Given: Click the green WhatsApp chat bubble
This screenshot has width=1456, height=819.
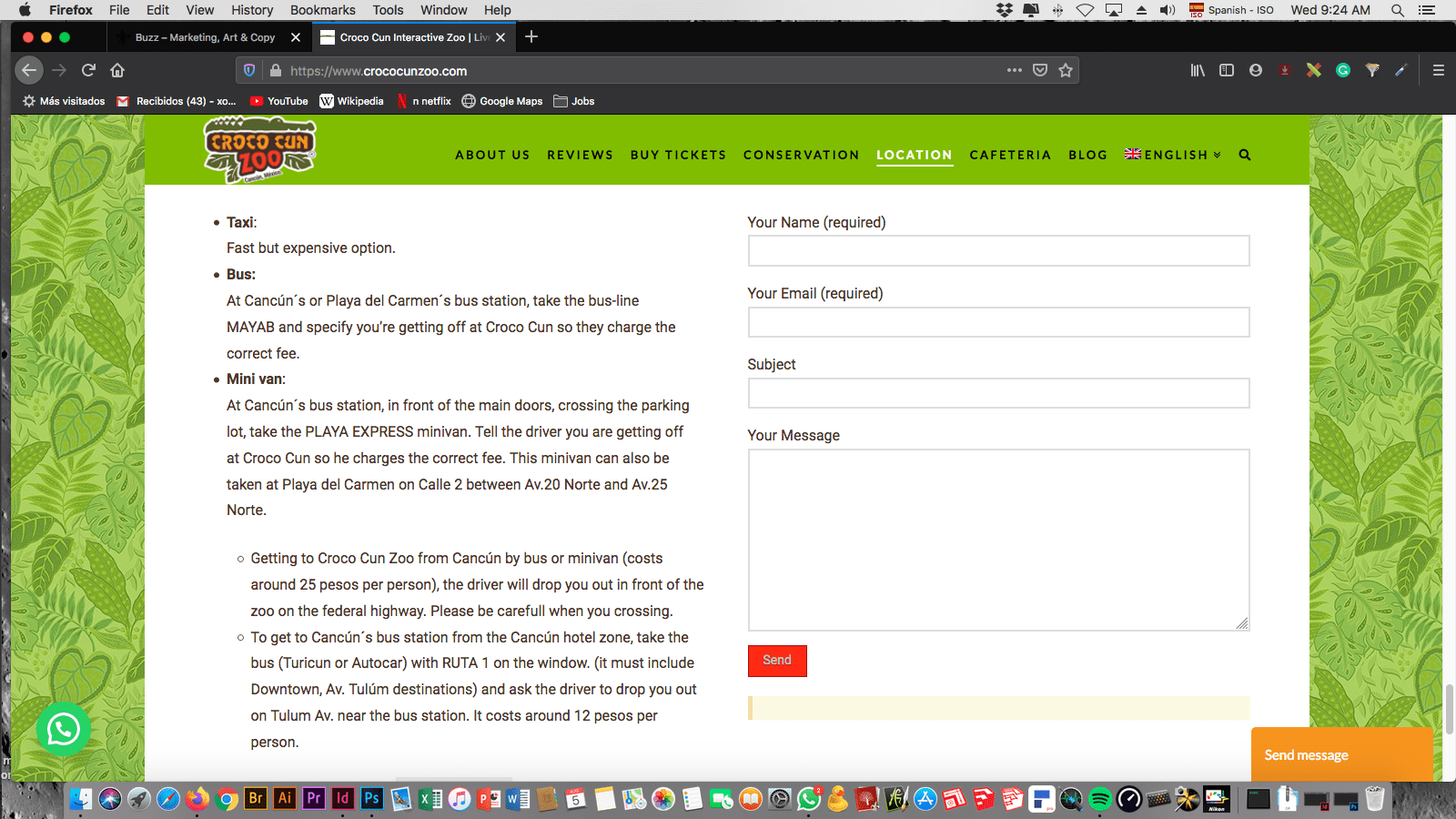Looking at the screenshot, I should pyautogui.click(x=63, y=729).
